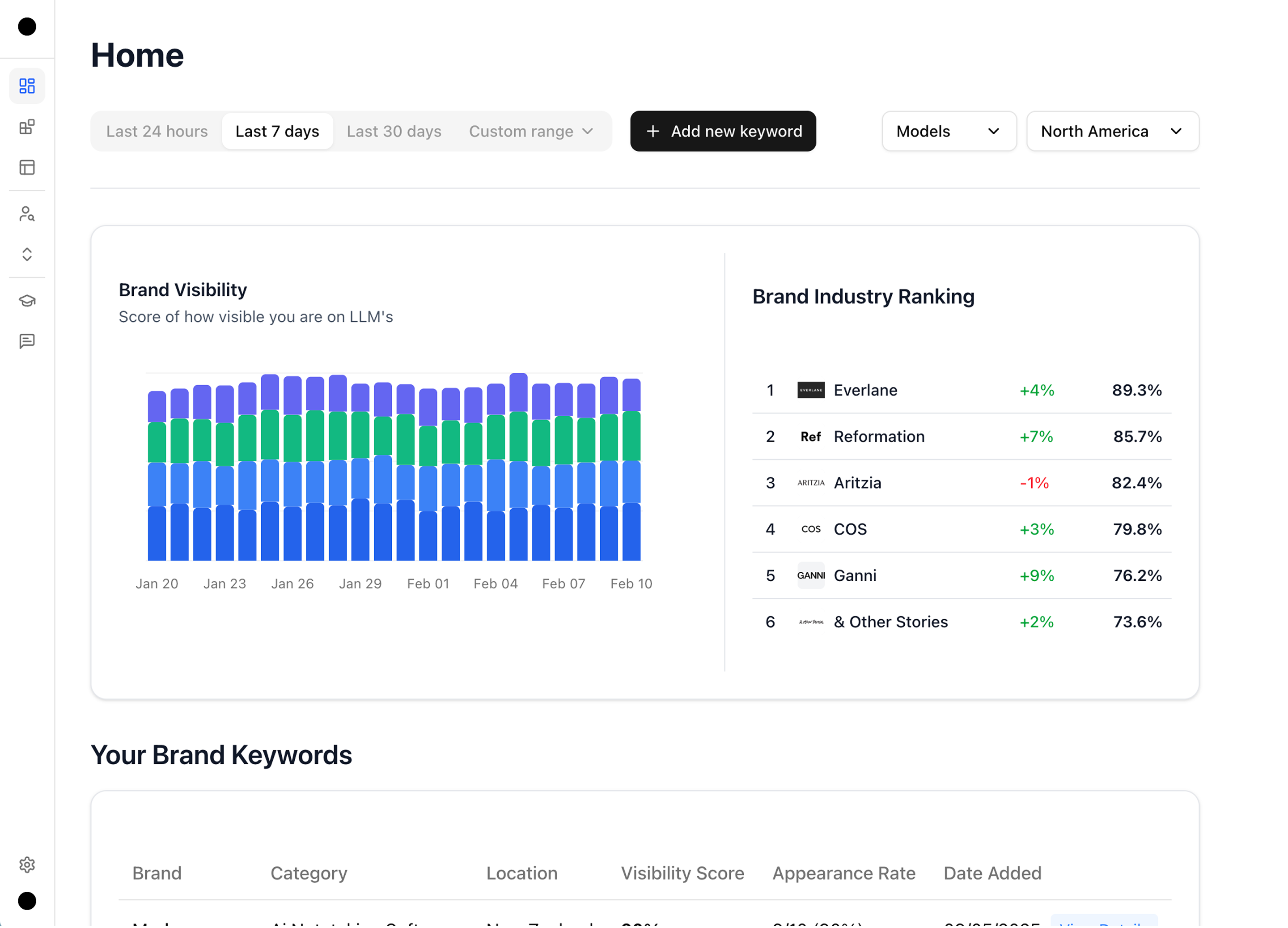Click the tallest bar near Feb 05
This screenshot has width=1288, height=928.
click(519, 467)
